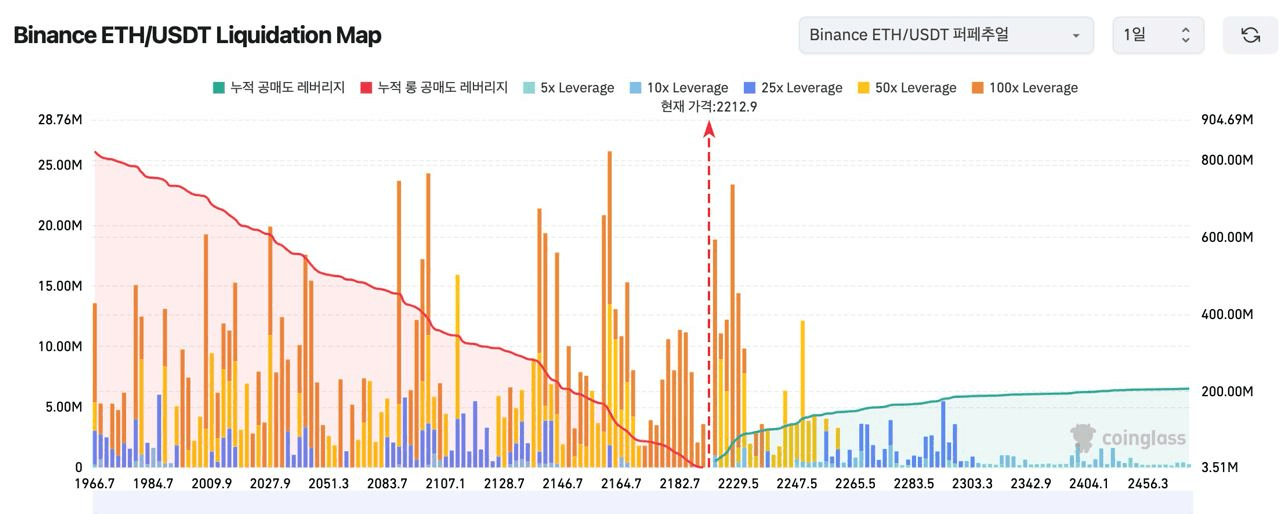
Task: Click the 2404.1 price axis label
Action: (x=1088, y=484)
